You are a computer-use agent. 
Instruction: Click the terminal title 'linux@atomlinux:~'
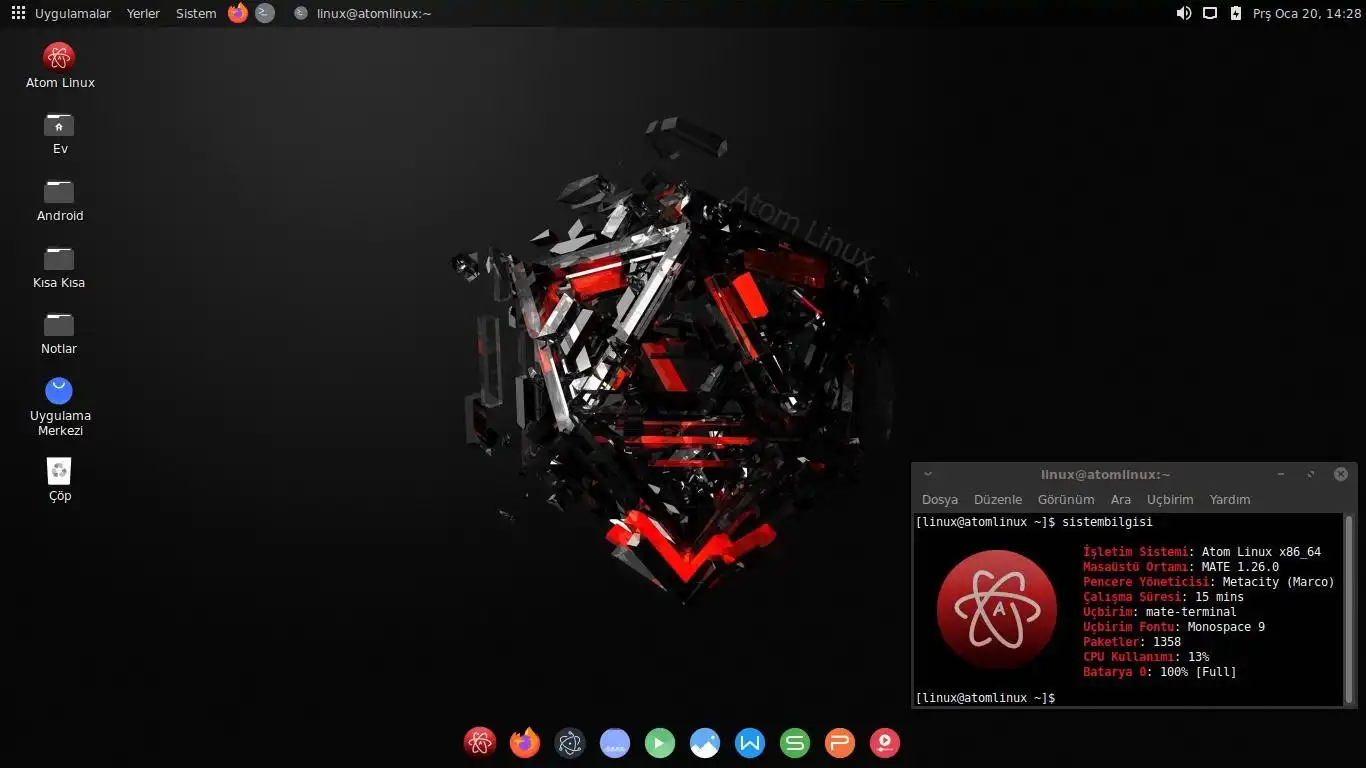(x=1105, y=474)
